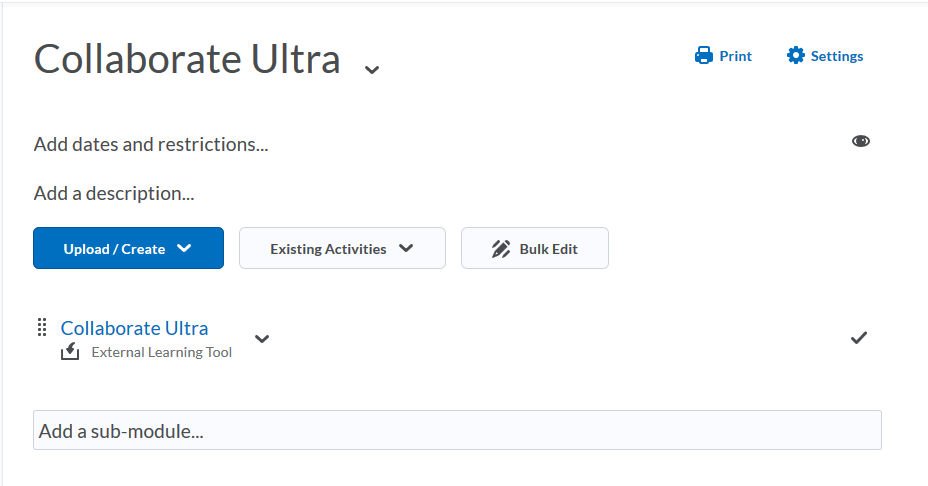Click the Bulk Edit pencil icon
Screen dimensions: 928x486
(x=501, y=249)
